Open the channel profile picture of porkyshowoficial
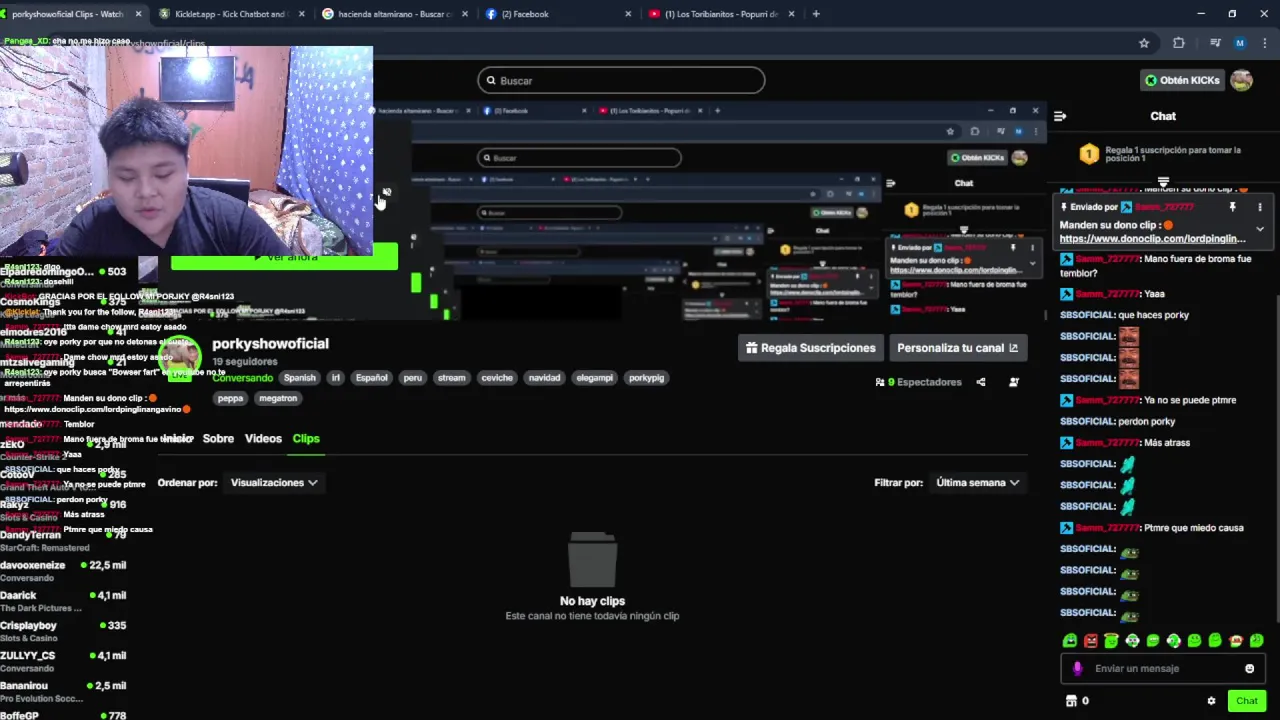 point(181,358)
